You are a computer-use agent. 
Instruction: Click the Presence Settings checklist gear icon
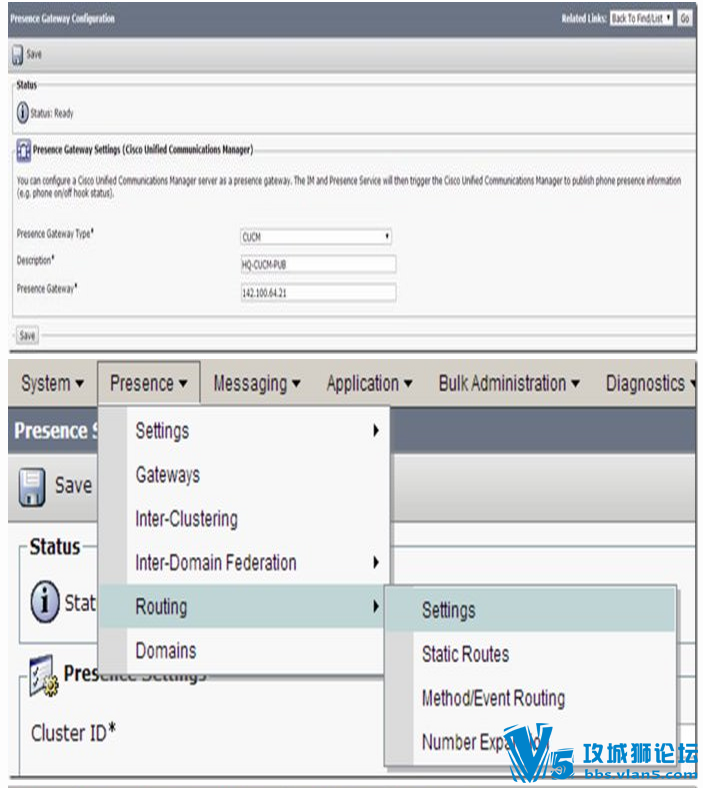point(44,676)
